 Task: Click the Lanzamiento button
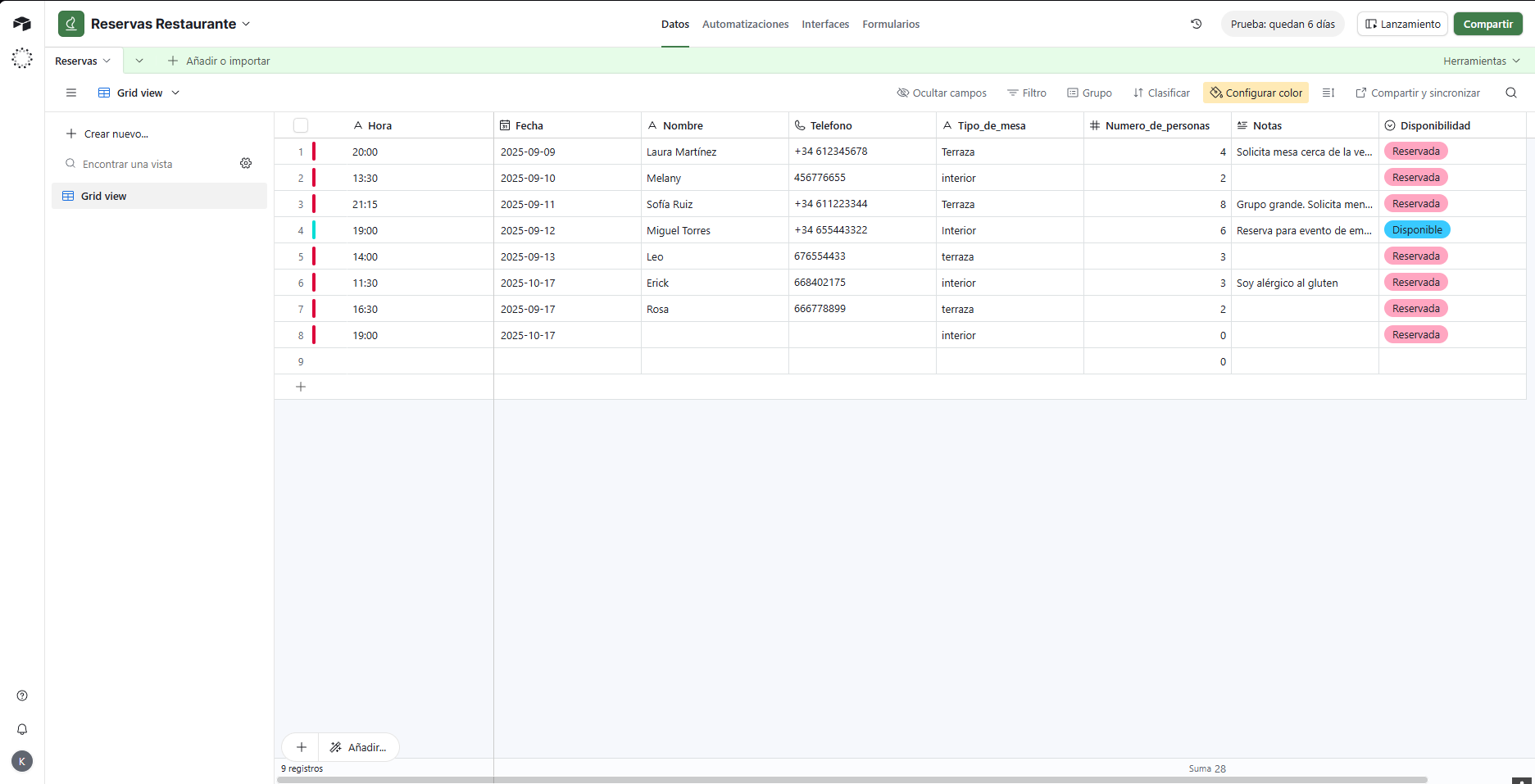1402,24
